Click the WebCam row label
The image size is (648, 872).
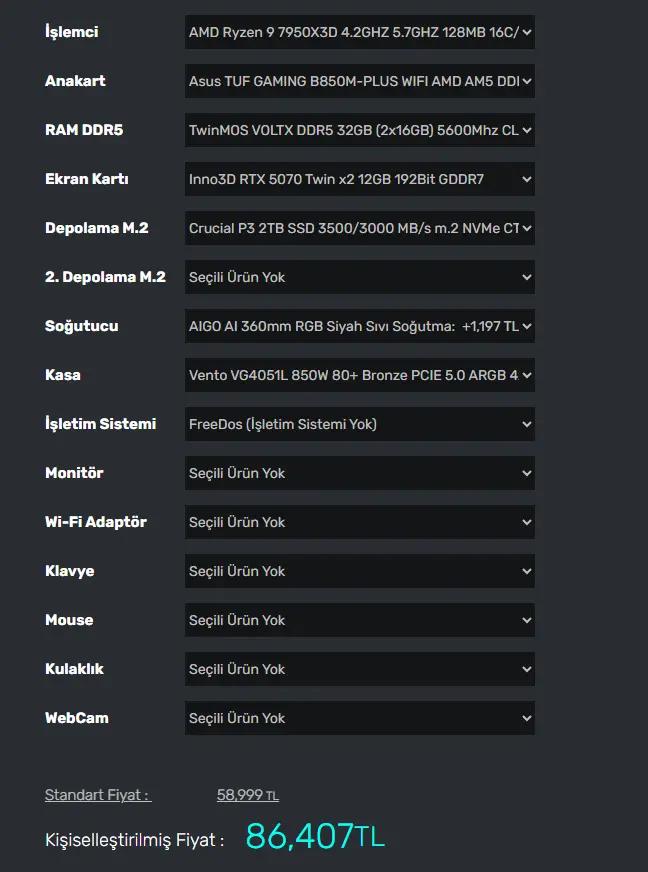click(x=77, y=717)
